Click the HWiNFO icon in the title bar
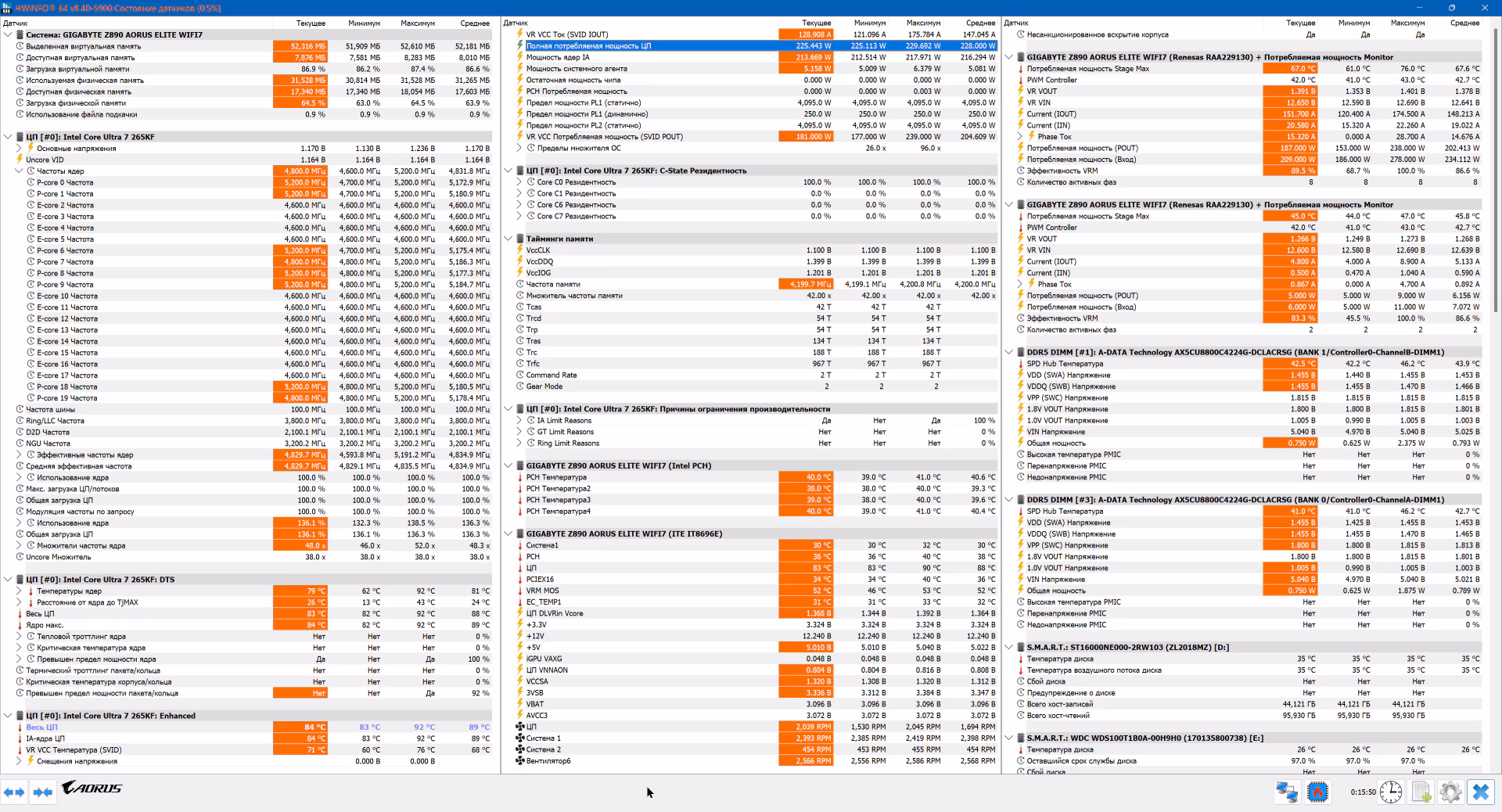This screenshot has height=812, width=1502. 7,8
